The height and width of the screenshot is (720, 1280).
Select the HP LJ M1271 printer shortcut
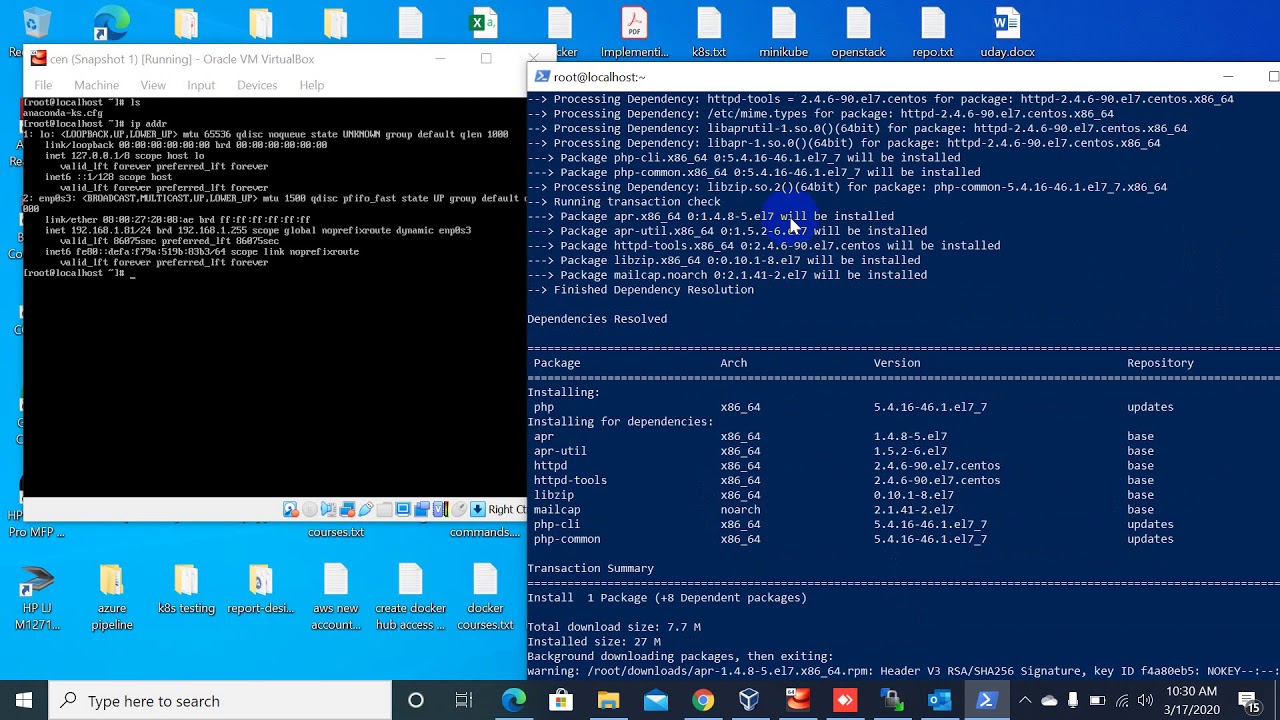click(37, 598)
